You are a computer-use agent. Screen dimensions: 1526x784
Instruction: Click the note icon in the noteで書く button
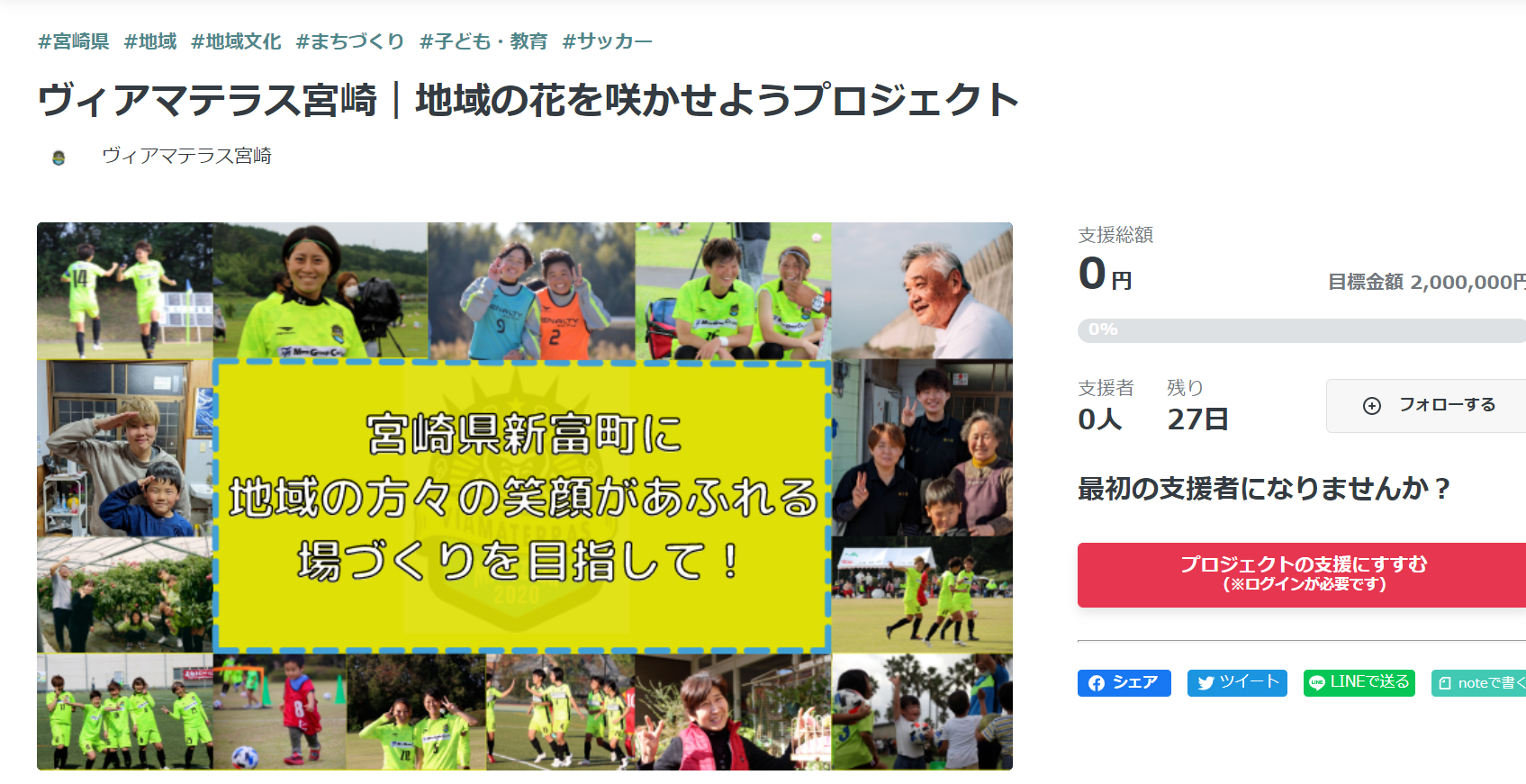coord(1445,684)
